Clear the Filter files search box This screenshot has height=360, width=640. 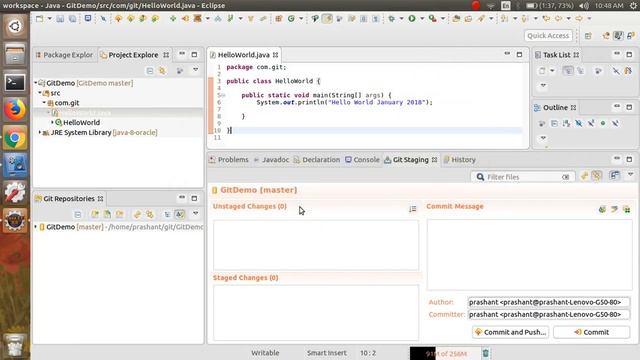pos(565,177)
